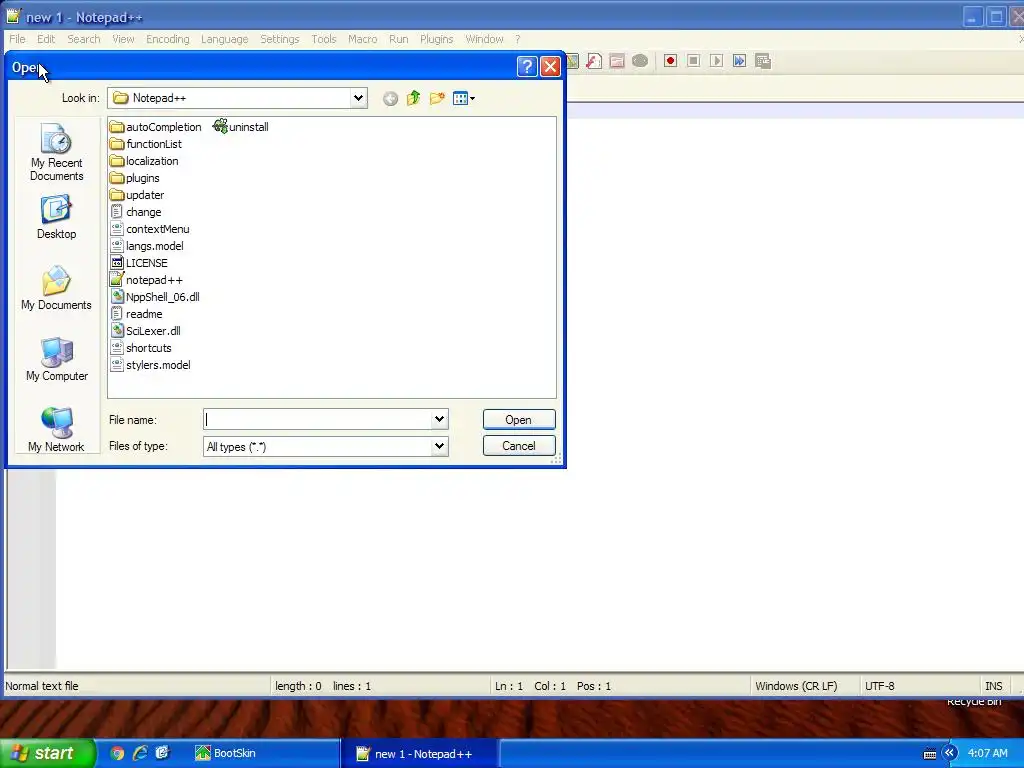Image resolution: width=1024 pixels, height=768 pixels.
Task: Expand hidden system tray icons arrow
Action: tap(949, 754)
